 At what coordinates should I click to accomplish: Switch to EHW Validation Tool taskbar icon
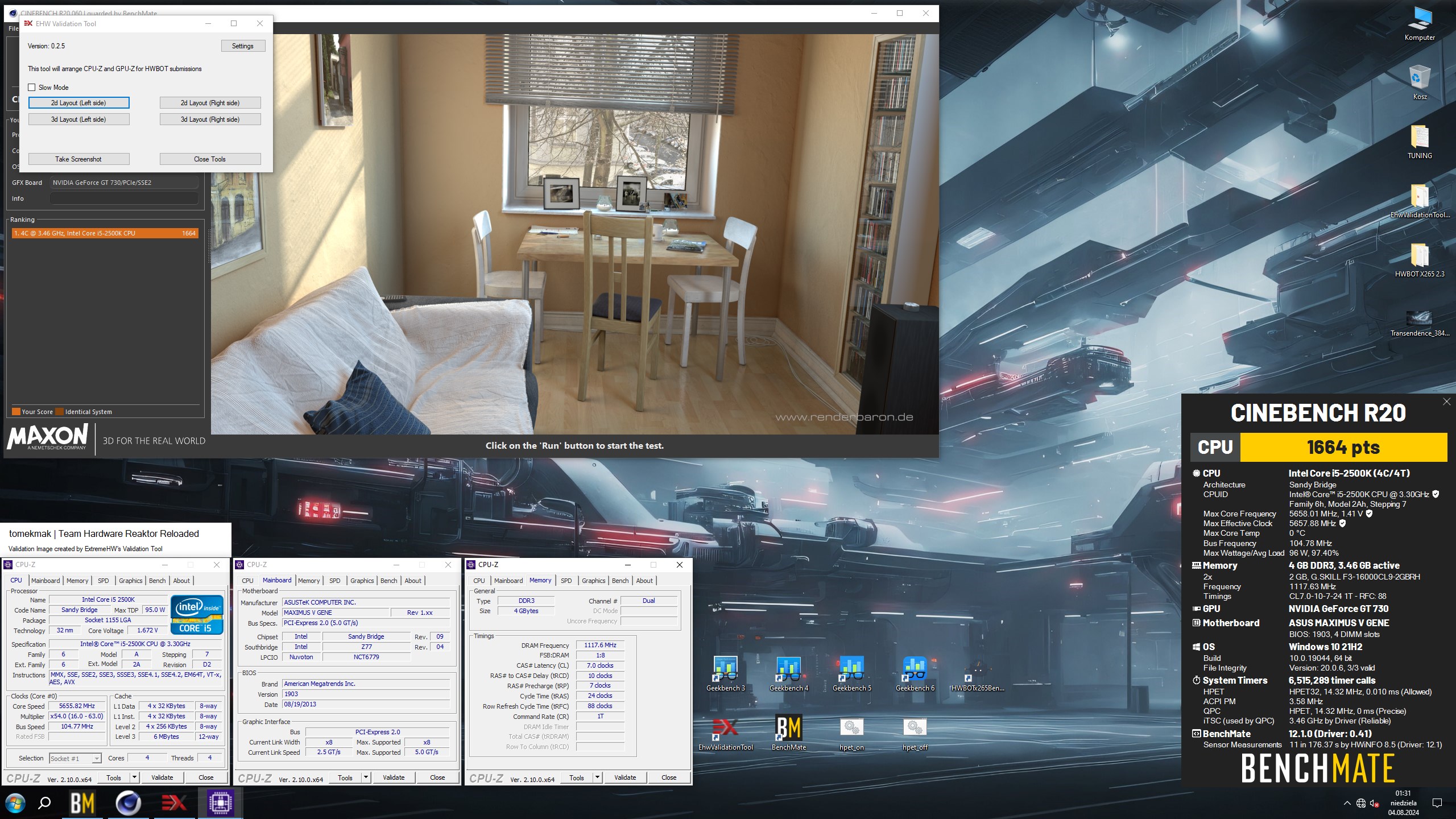click(174, 803)
